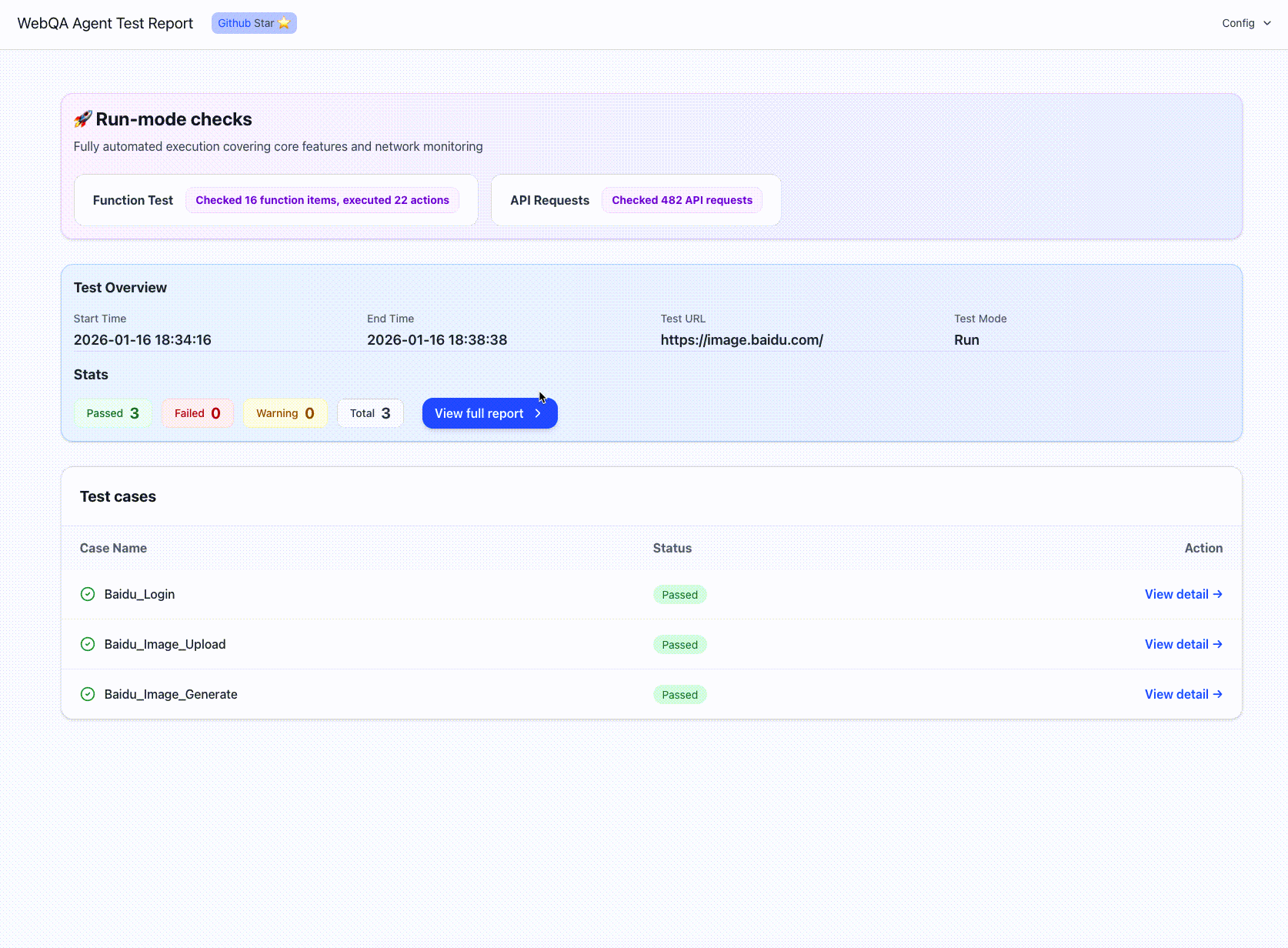Click the Total 3 stat badge
The image size is (1288, 948).
(370, 413)
